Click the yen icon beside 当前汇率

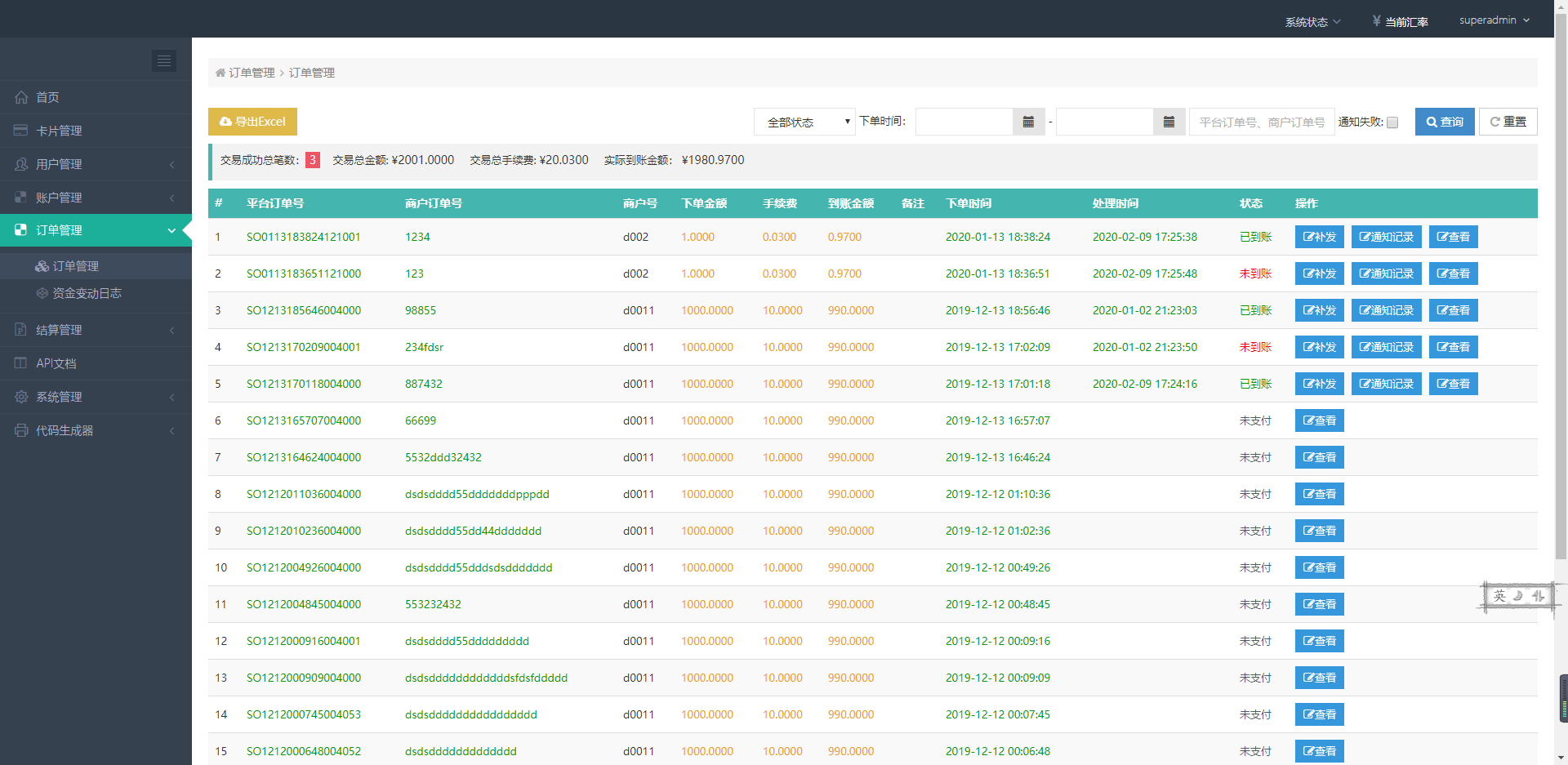point(1377,20)
